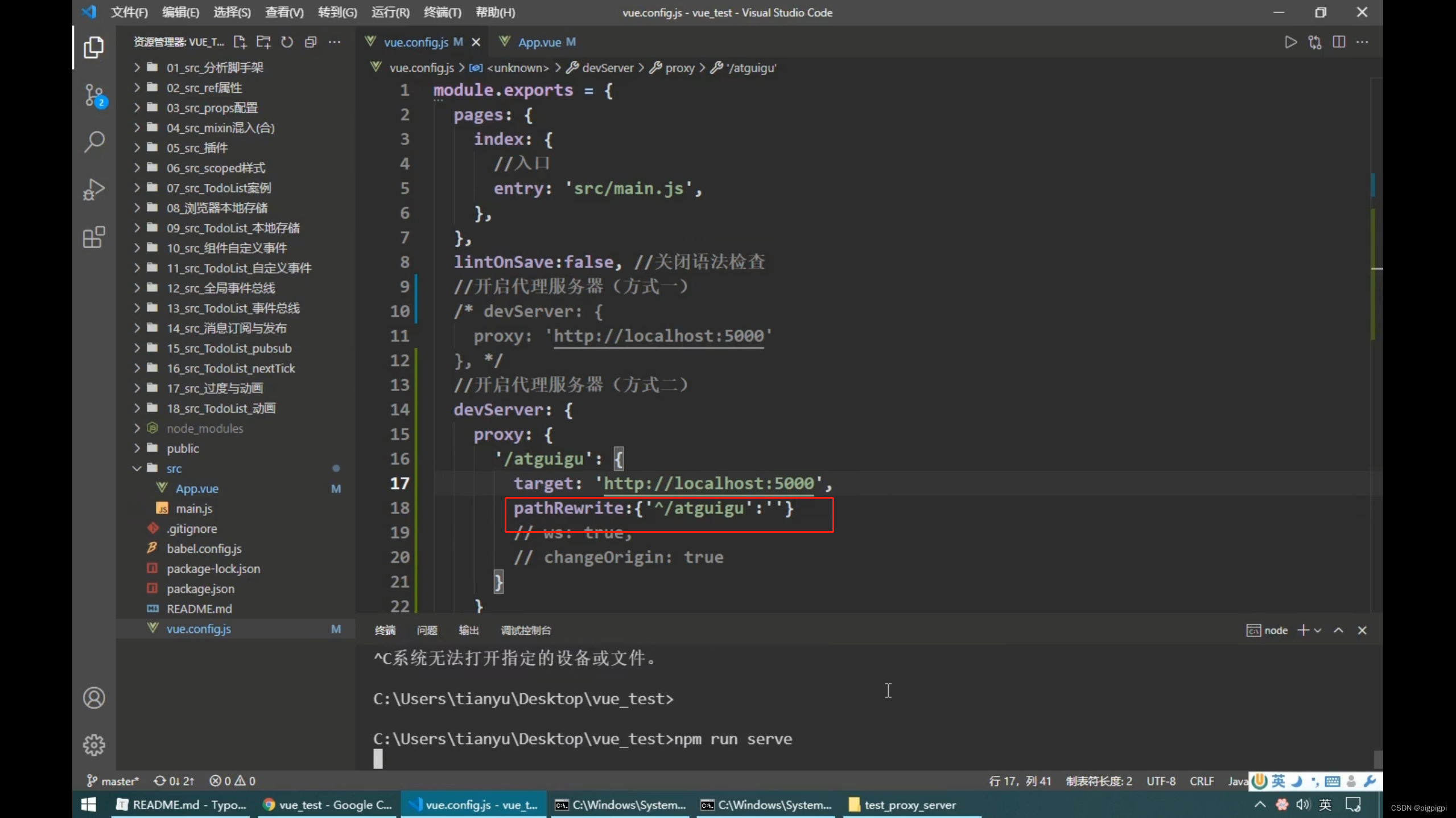Expand the public folder

point(236,449)
